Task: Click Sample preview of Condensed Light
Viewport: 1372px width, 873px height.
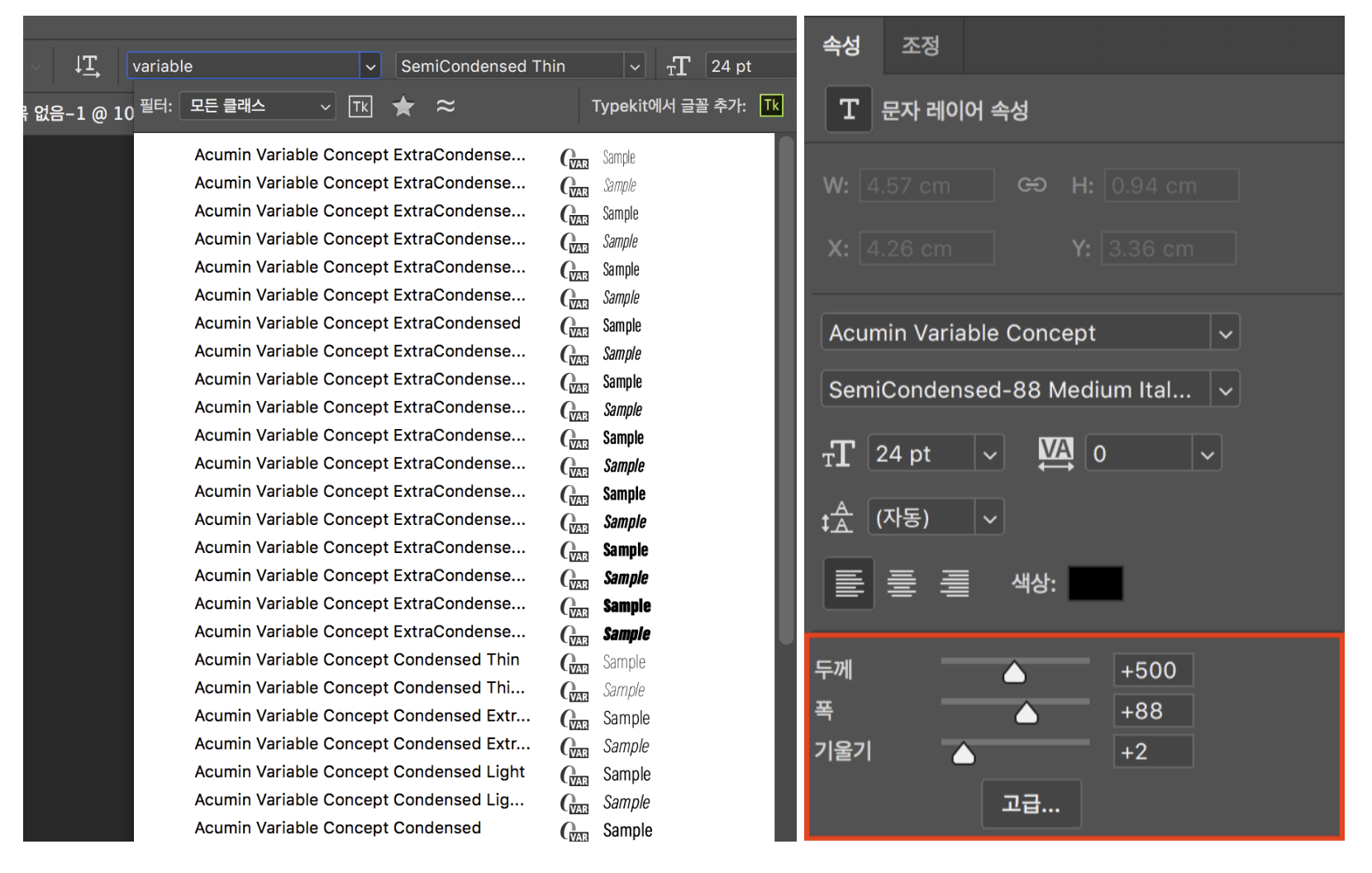Action: pyautogui.click(x=626, y=775)
